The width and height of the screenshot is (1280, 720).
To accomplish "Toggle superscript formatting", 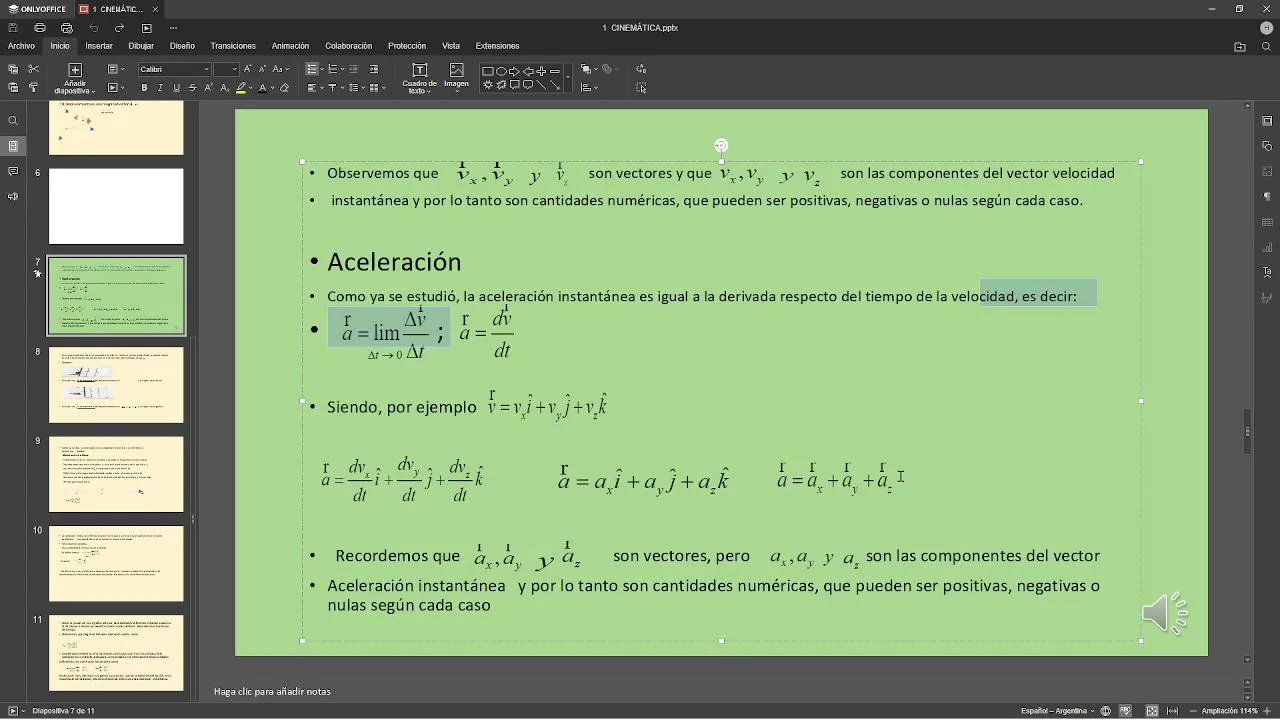I will tap(209, 88).
